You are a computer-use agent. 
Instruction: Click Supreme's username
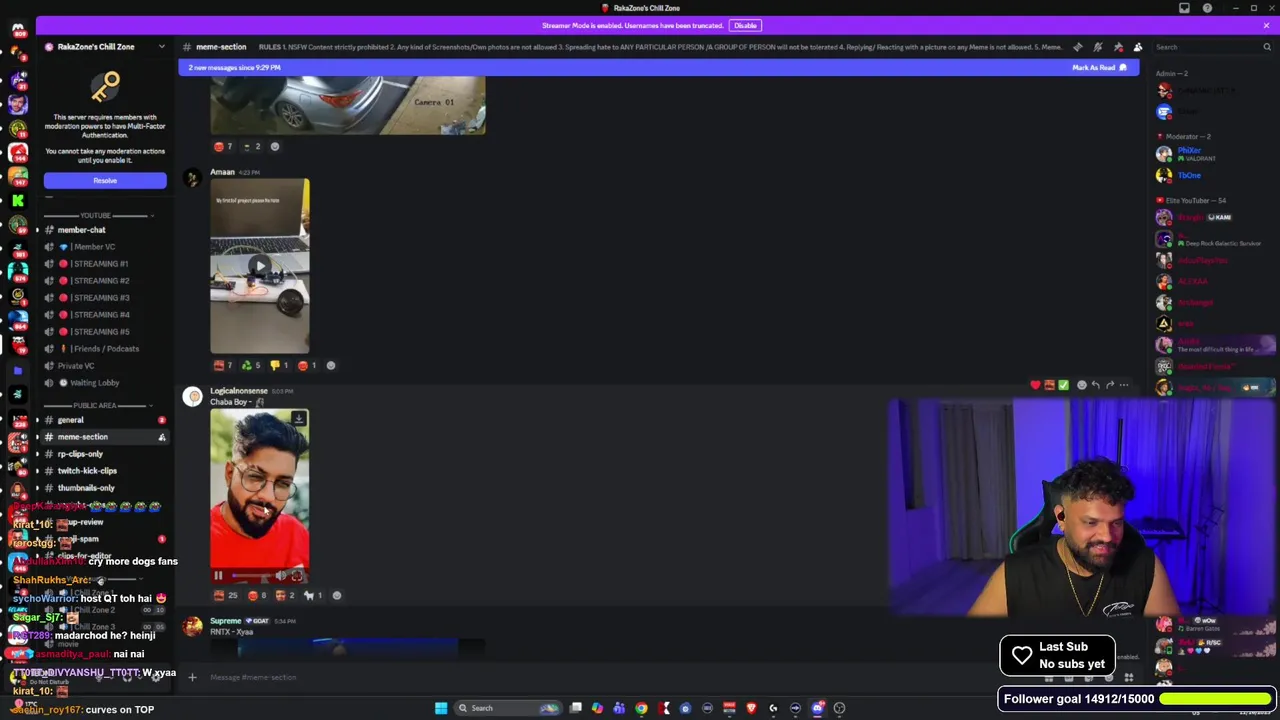226,621
